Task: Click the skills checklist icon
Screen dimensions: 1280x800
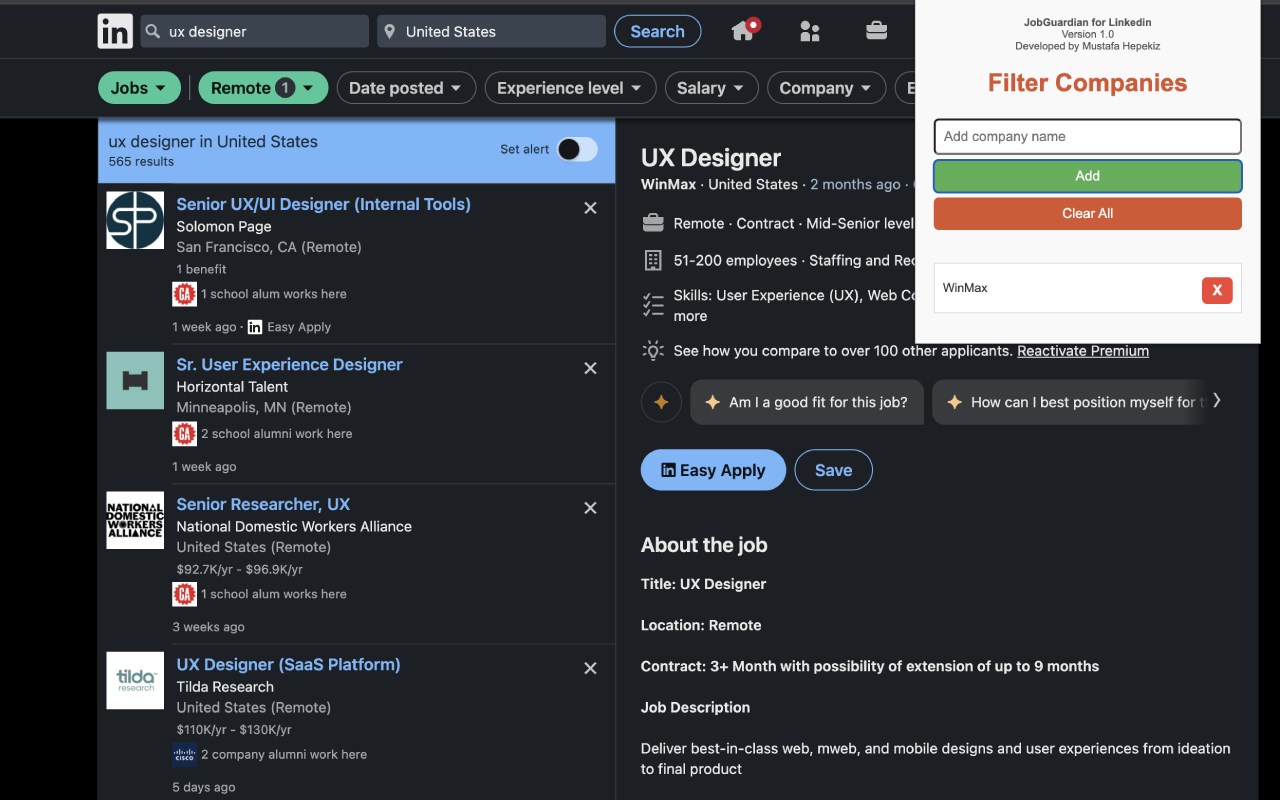Action: coord(653,305)
